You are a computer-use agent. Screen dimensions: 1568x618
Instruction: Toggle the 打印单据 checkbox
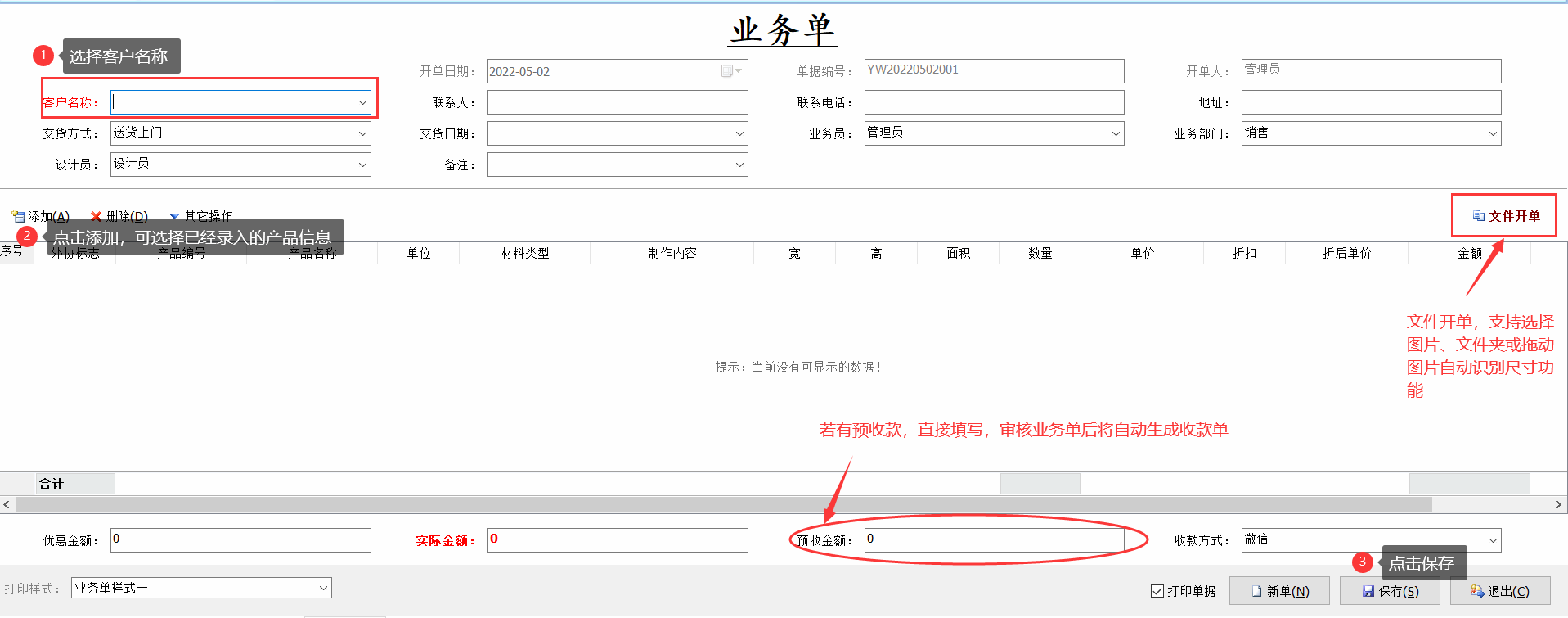(x=1157, y=591)
